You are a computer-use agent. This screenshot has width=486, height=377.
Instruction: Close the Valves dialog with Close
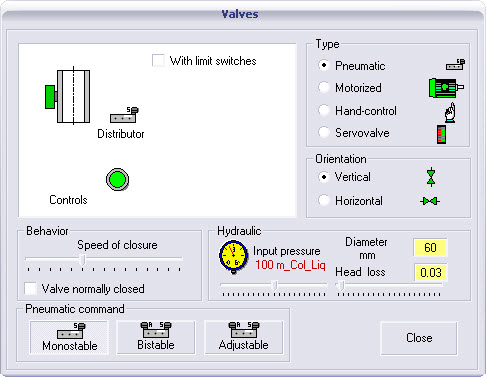point(419,338)
